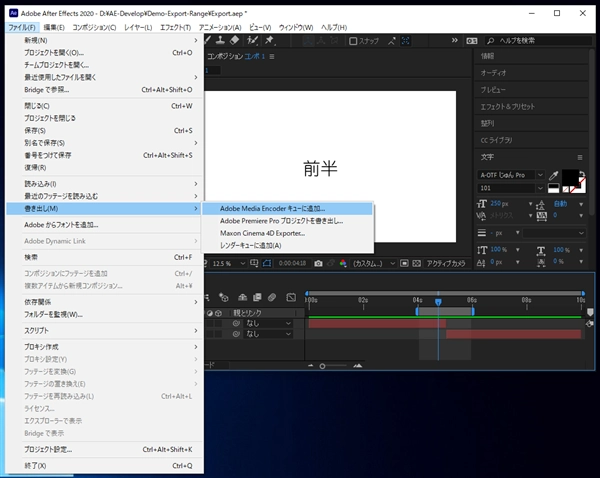Open workspace sync settings icon
The width and height of the screenshot is (600, 478).
pyautogui.click(x=471, y=41)
